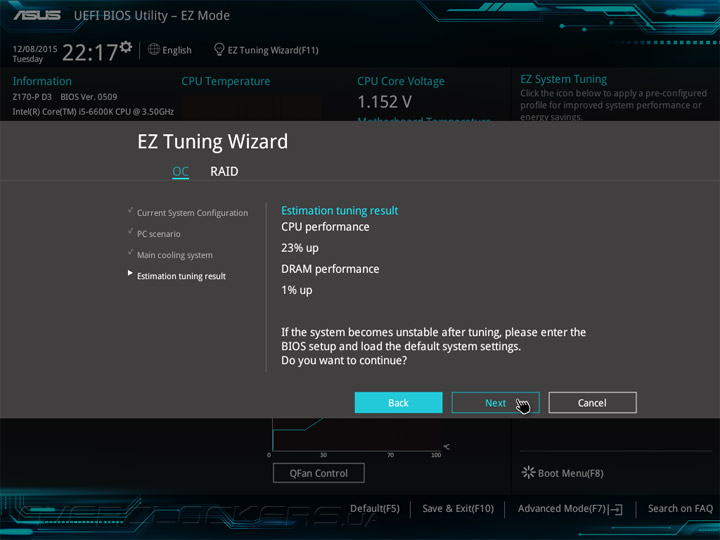
Task: Open QFan Control
Action: 319,473
